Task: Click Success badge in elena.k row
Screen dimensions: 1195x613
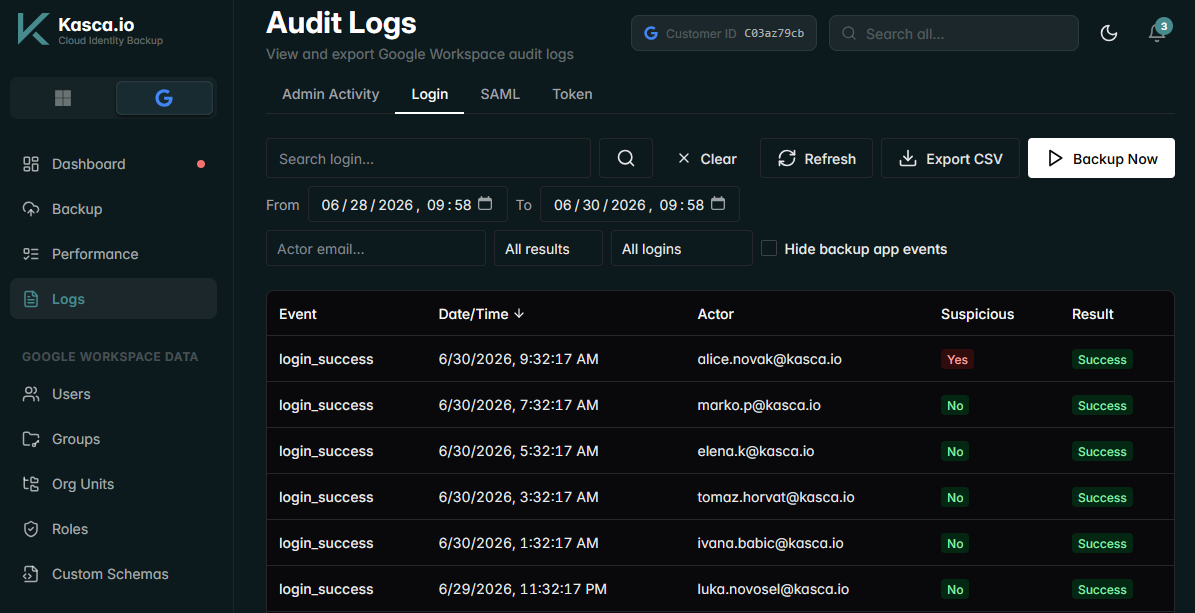Action: 1102,451
